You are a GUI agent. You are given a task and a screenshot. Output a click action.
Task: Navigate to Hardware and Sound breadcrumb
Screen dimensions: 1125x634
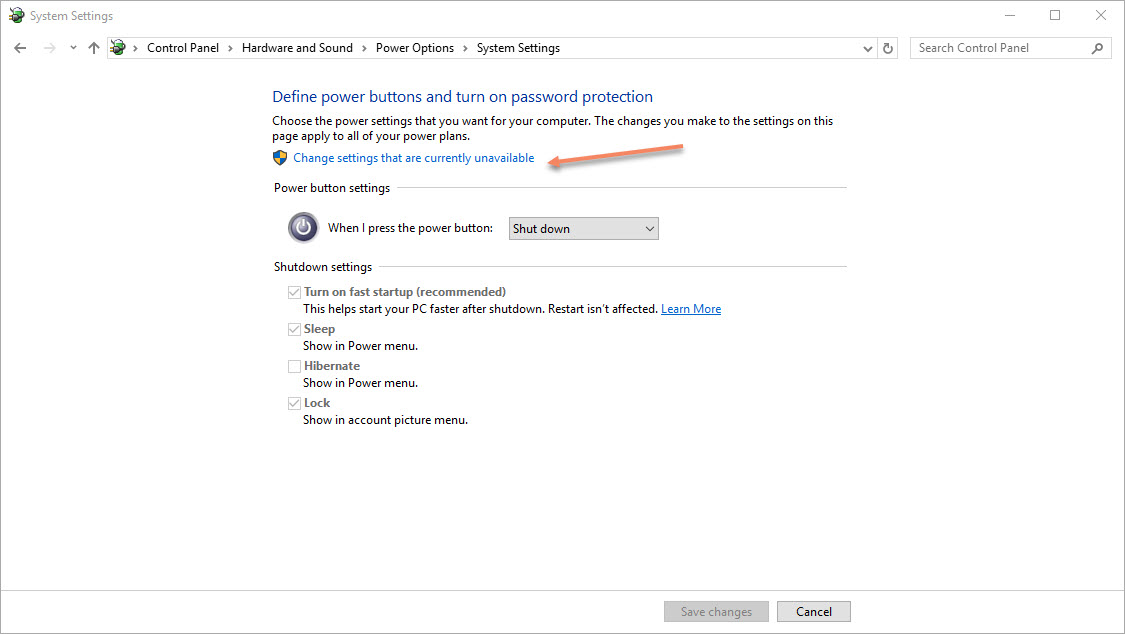click(297, 47)
